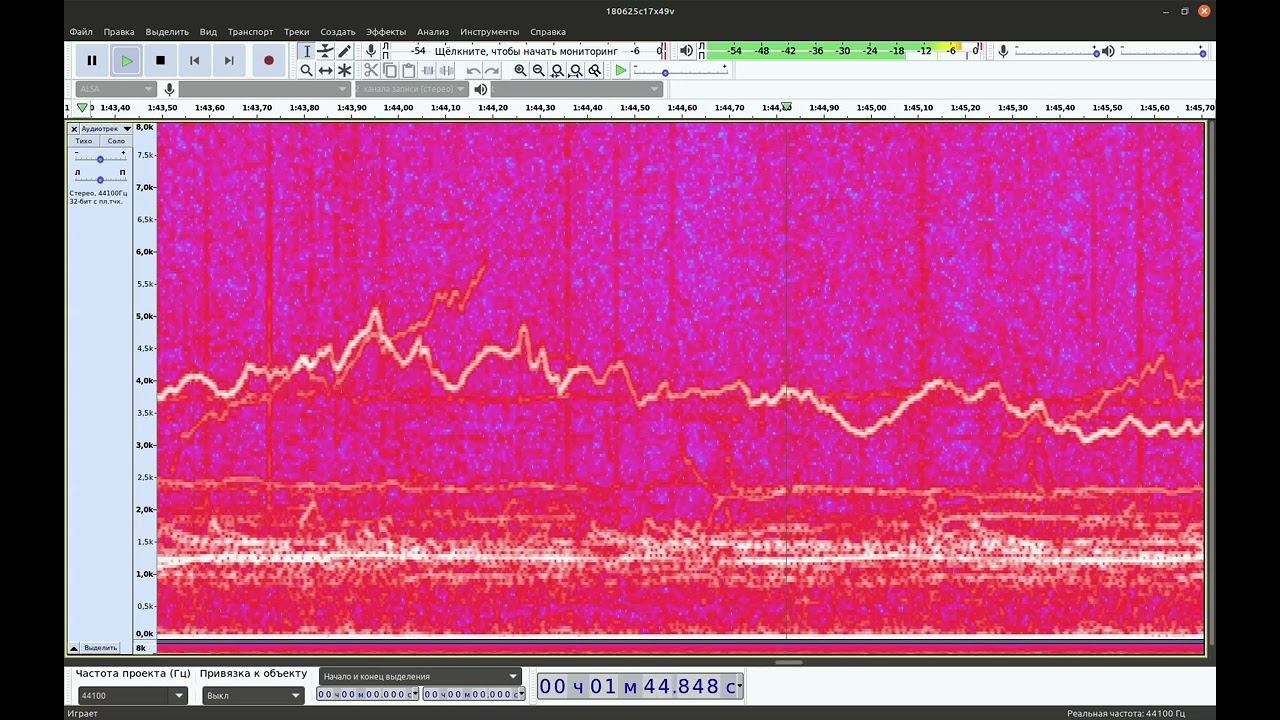Screen dimensions: 1280x720
Task: Select the Zoom (magnifier) tool
Action: tap(307, 70)
